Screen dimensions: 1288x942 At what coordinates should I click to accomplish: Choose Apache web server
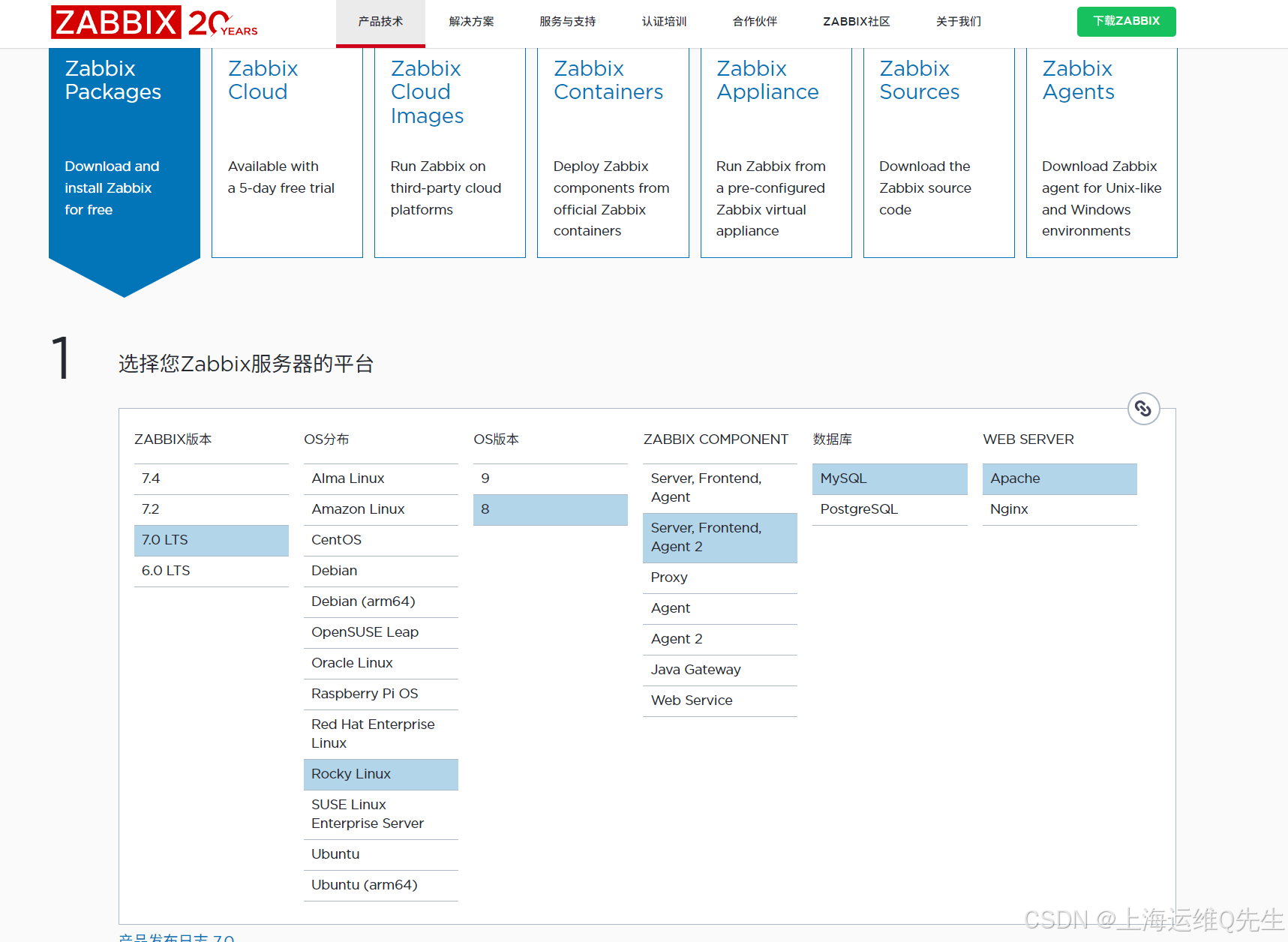tap(1060, 478)
